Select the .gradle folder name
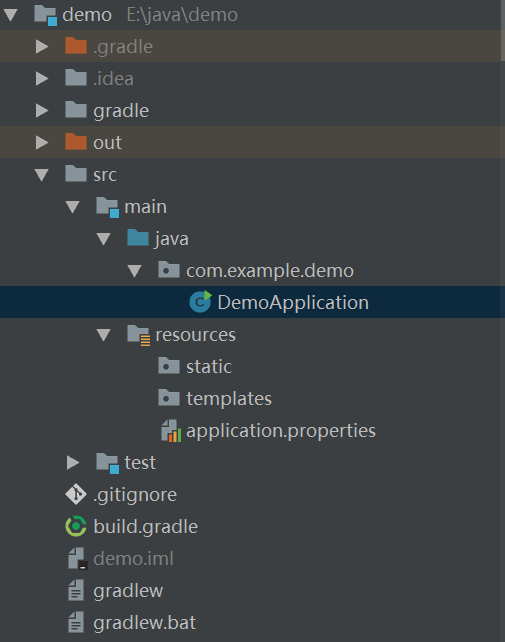The height and width of the screenshot is (642, 505). click(123, 47)
